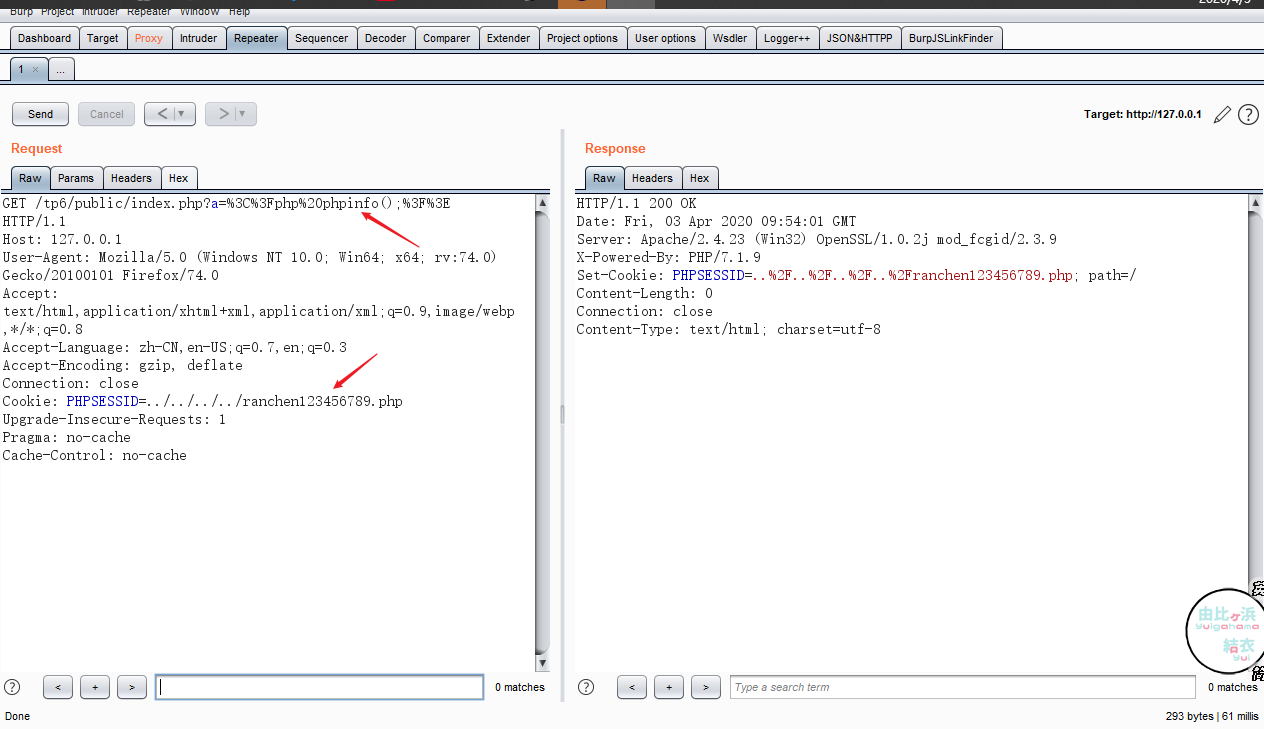
Task: Open the BurpJSLinkFinder tab
Action: click(952, 38)
